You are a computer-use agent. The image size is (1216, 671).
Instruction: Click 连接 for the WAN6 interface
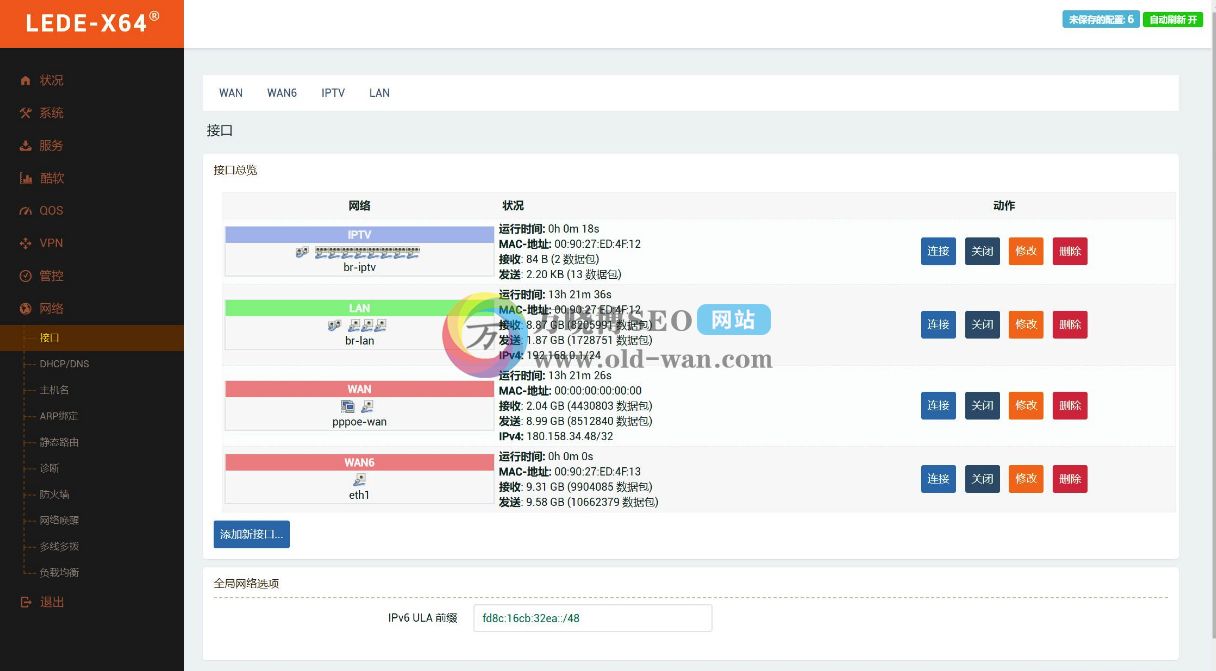coord(938,479)
